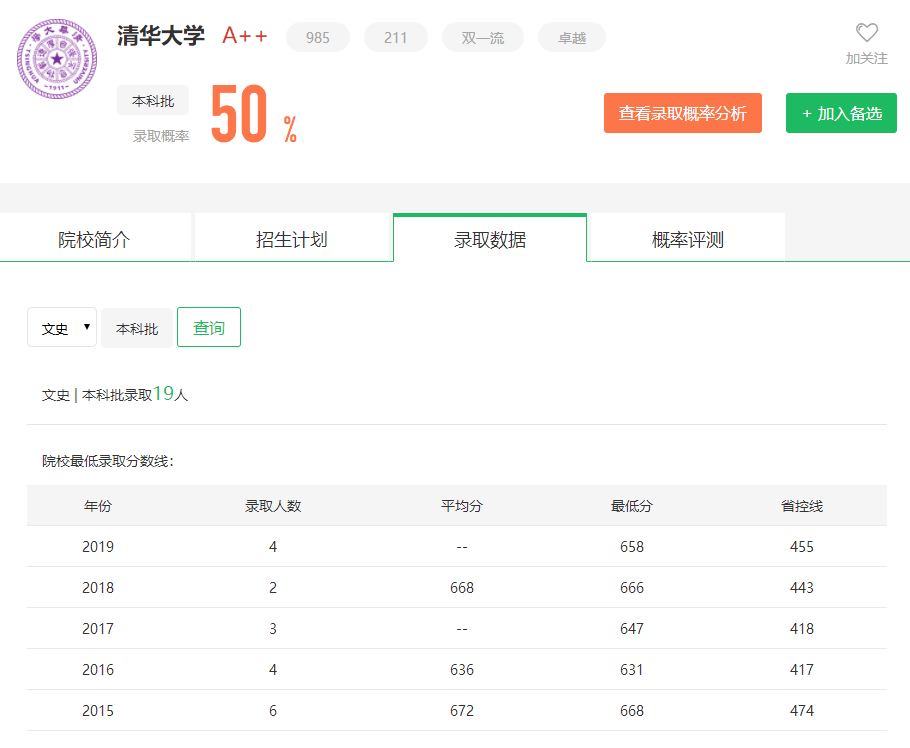Click average score 668 in 2018 row
This screenshot has height=748, width=910.
click(x=462, y=588)
